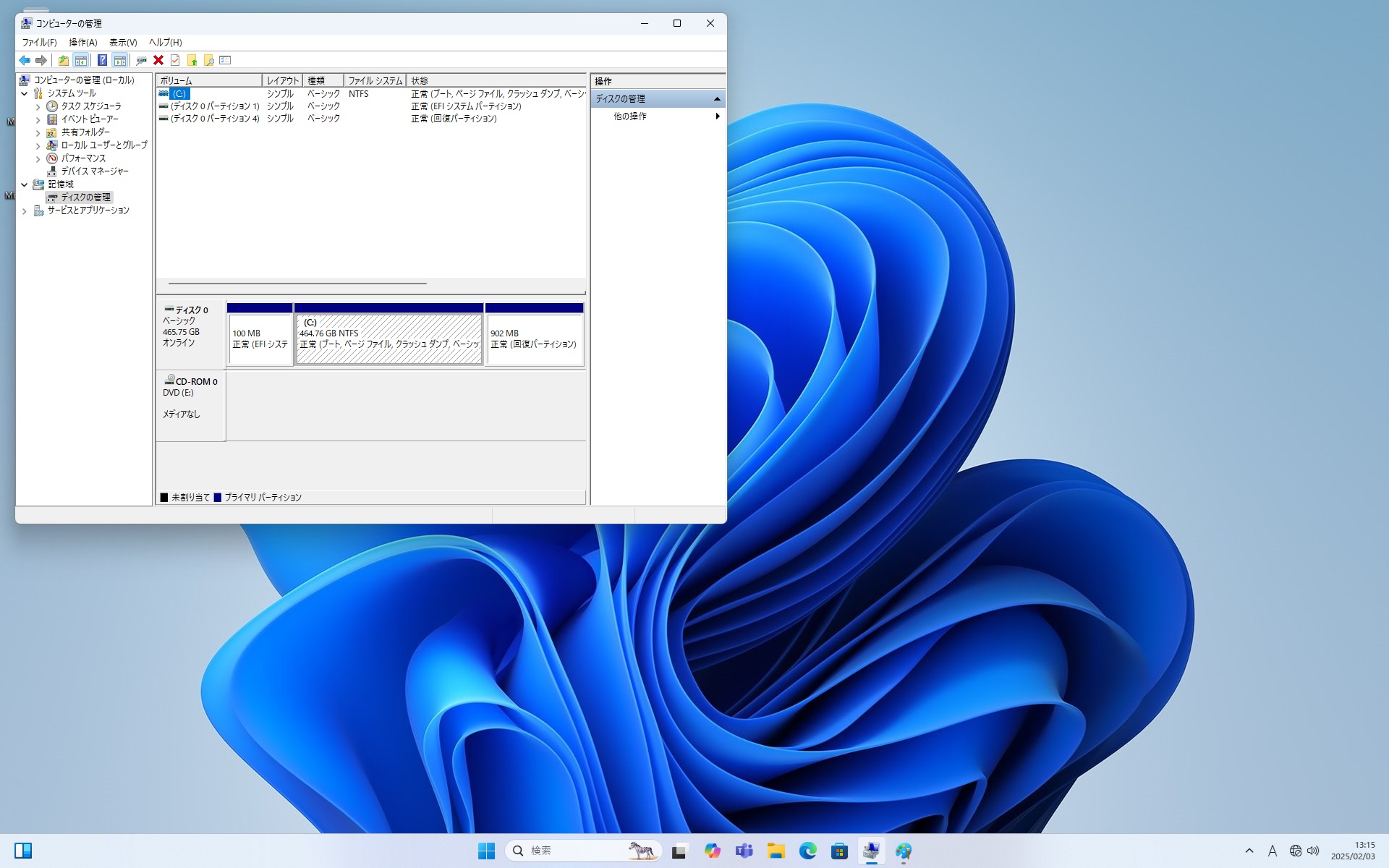Click the volume speaker tray icon

pyautogui.click(x=1313, y=851)
